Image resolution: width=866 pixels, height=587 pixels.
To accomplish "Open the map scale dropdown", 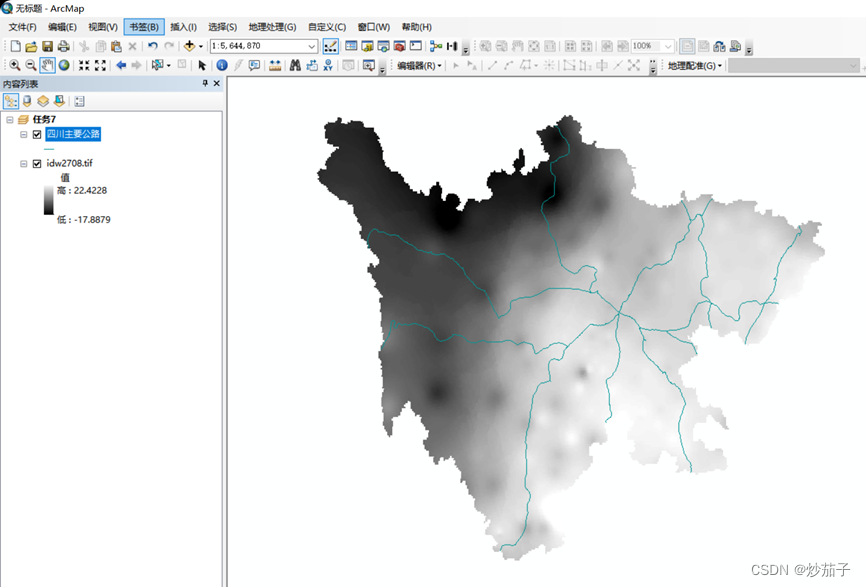I will (x=312, y=46).
